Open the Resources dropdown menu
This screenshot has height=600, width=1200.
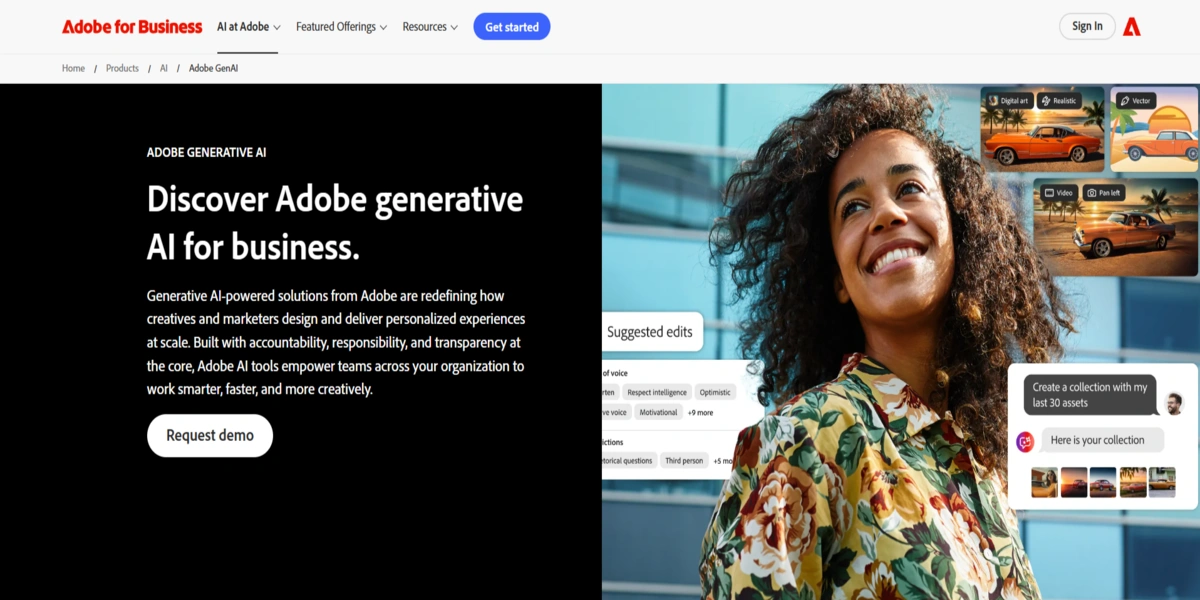(430, 27)
